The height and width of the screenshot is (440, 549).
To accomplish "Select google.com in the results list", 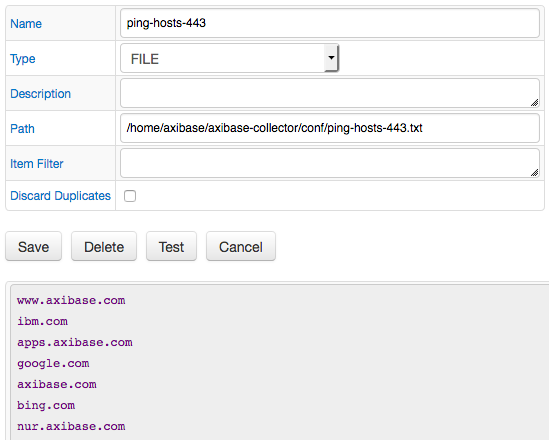I will pyautogui.click(x=53, y=364).
